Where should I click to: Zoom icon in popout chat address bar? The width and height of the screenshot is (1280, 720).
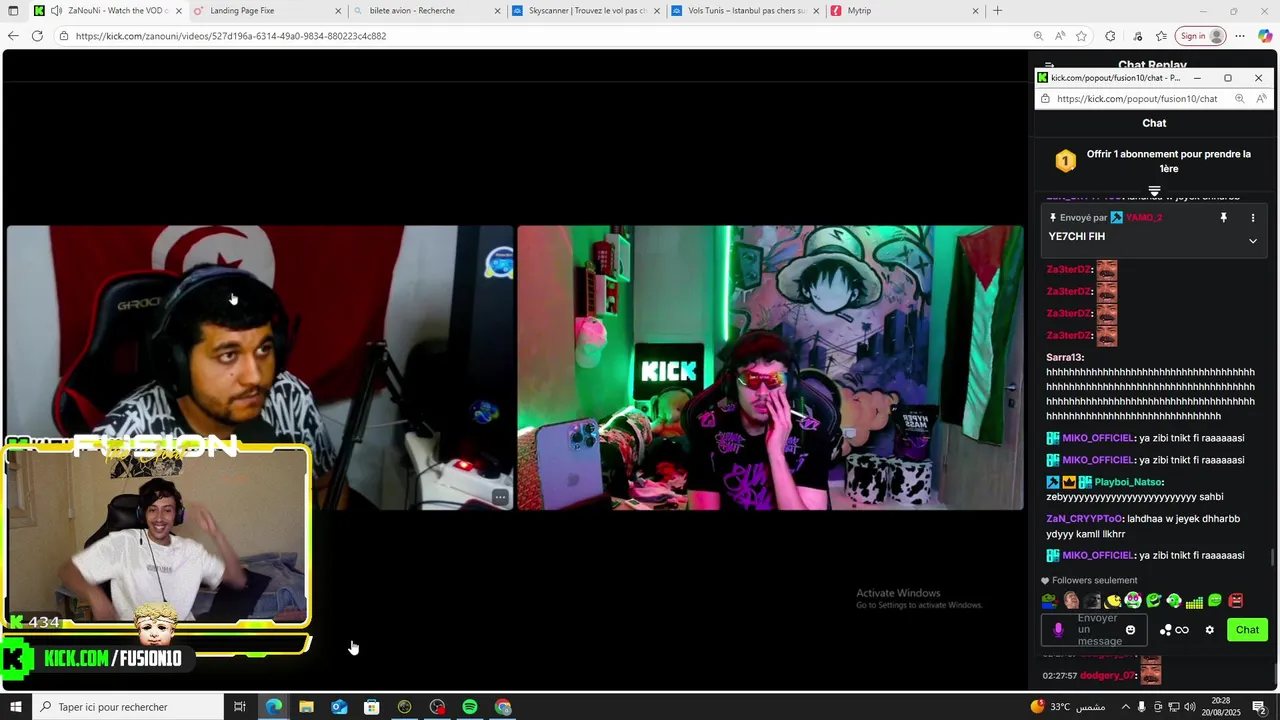tap(1239, 99)
